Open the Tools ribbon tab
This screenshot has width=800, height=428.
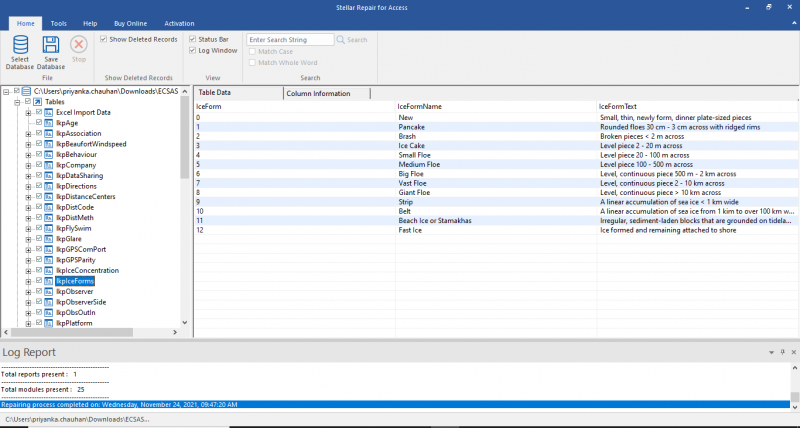coord(59,22)
